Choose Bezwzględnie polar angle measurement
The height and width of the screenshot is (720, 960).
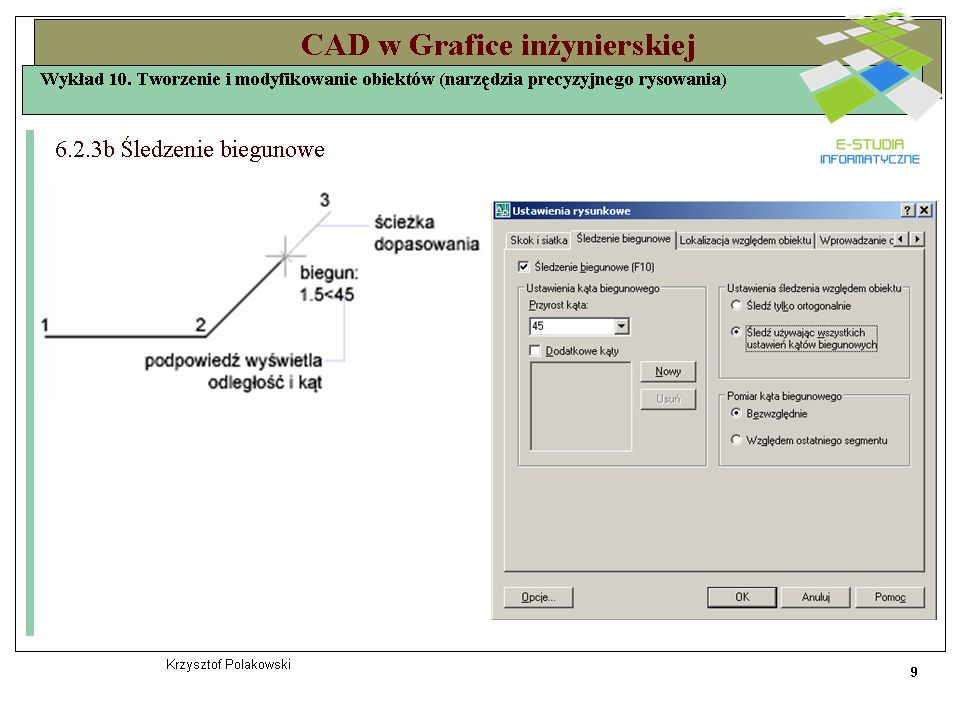coord(736,413)
